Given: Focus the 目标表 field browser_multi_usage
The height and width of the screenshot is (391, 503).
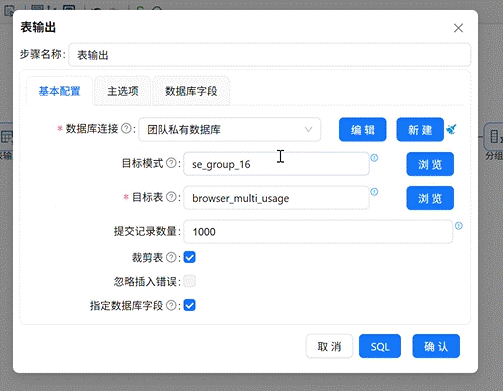Looking at the screenshot, I should click(276, 198).
